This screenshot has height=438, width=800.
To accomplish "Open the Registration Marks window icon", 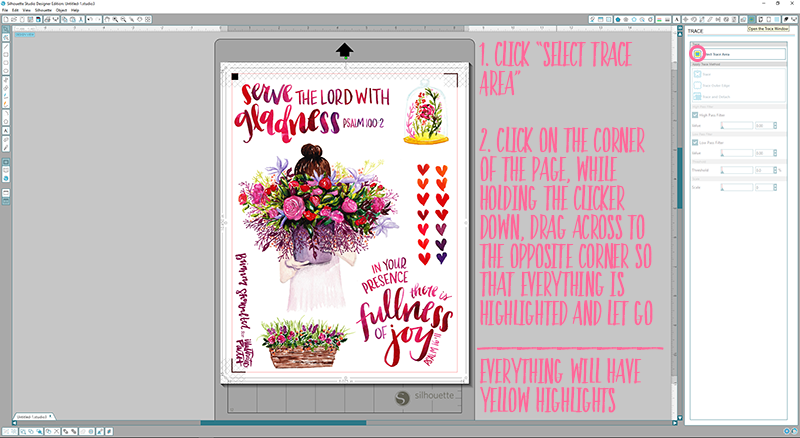I will 768,19.
